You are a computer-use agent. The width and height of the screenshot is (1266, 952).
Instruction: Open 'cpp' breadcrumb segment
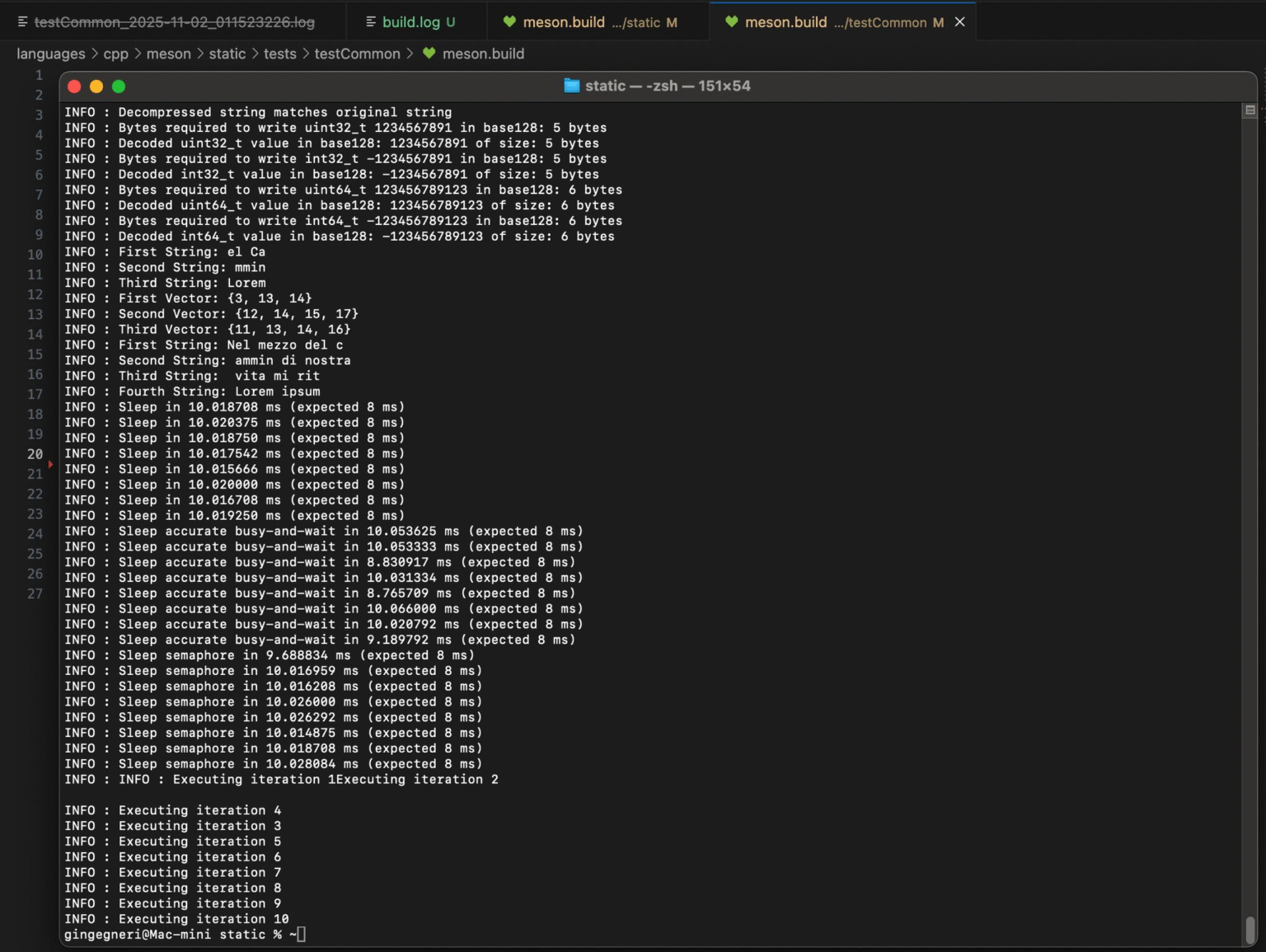click(116, 54)
